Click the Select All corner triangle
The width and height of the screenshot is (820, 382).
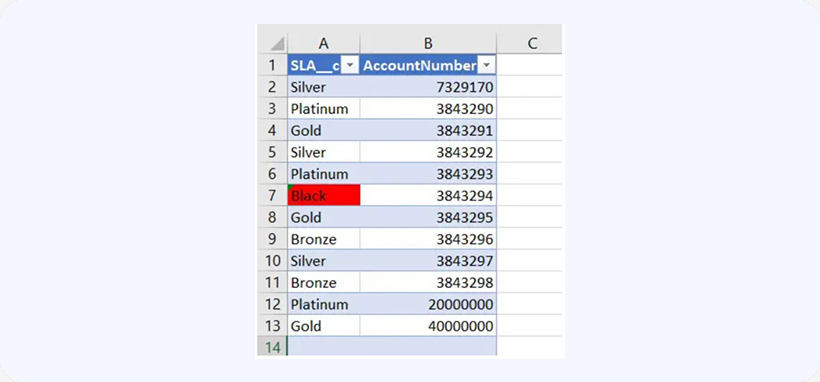(x=277, y=44)
